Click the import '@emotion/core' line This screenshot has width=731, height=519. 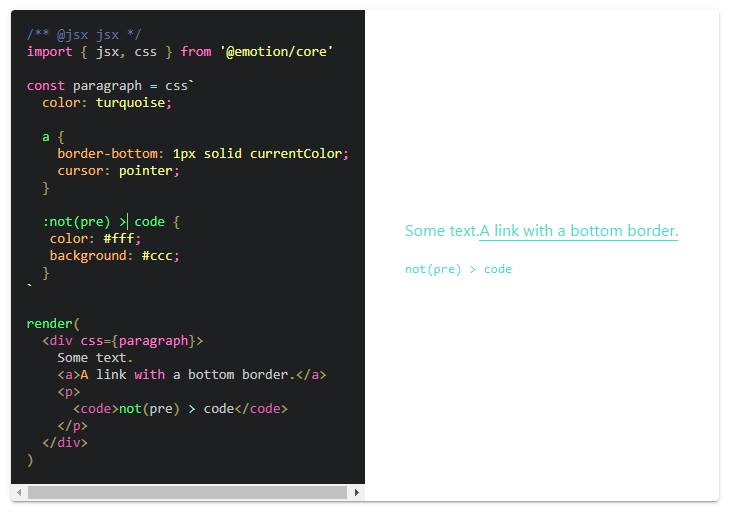180,52
